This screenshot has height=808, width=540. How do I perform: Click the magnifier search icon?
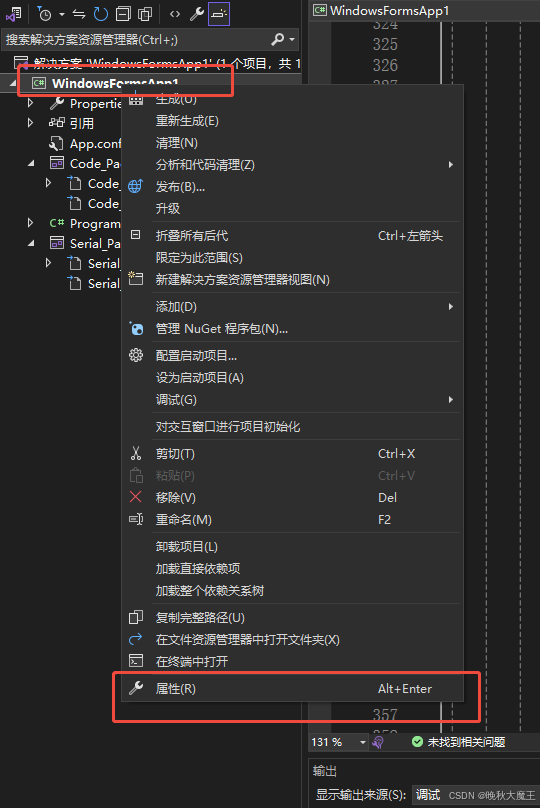pyautogui.click(x=278, y=39)
